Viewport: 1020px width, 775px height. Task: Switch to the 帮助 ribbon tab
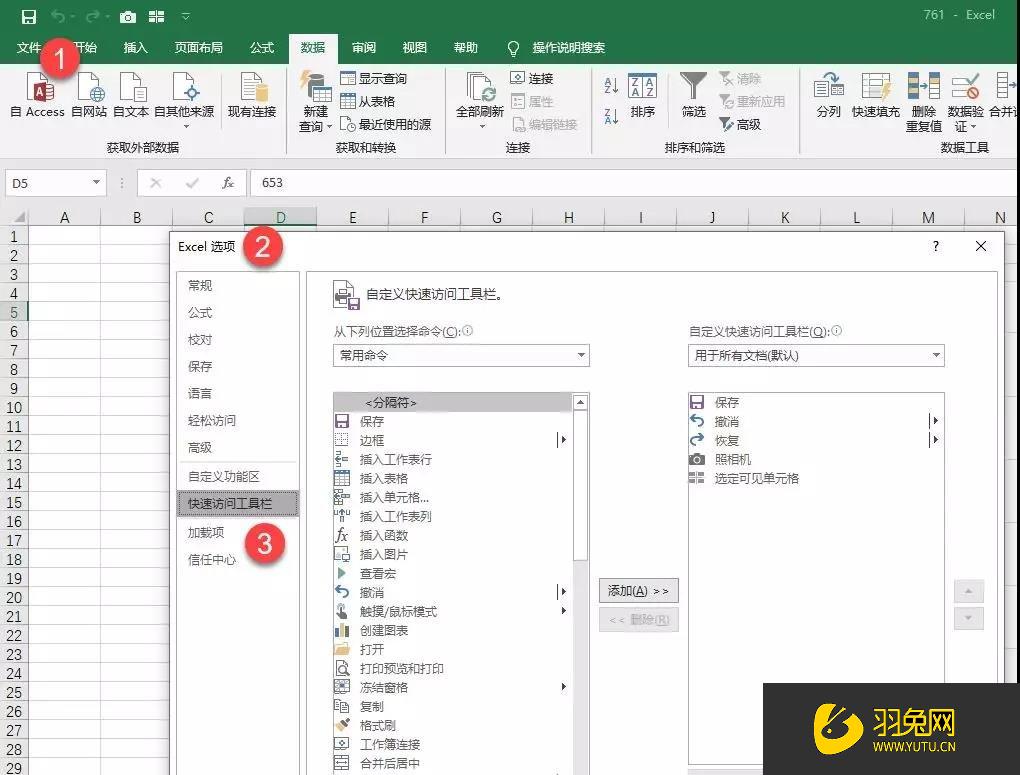click(x=465, y=48)
